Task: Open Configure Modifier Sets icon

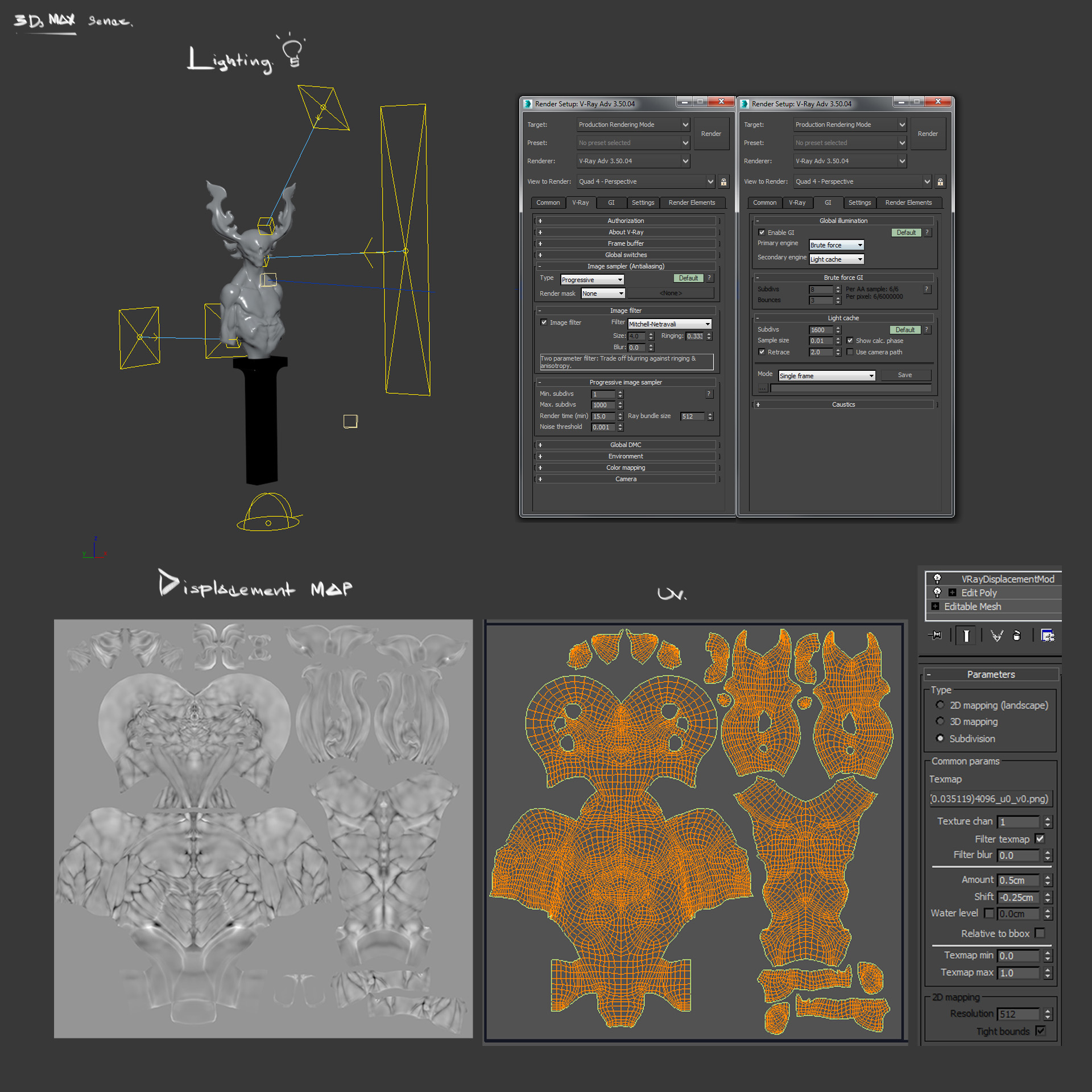Action: [x=1047, y=635]
